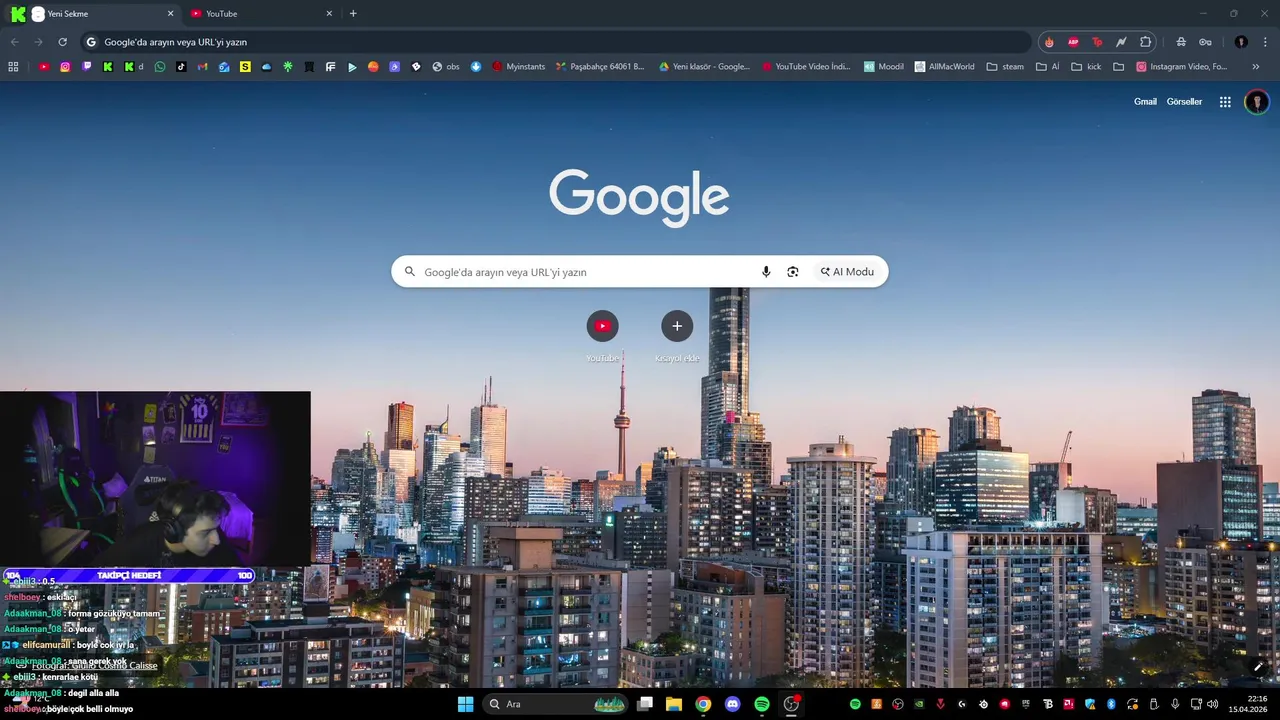Viewport: 1280px width, 720px height.
Task: Open the TikTok bookmark icon
Action: [181, 67]
